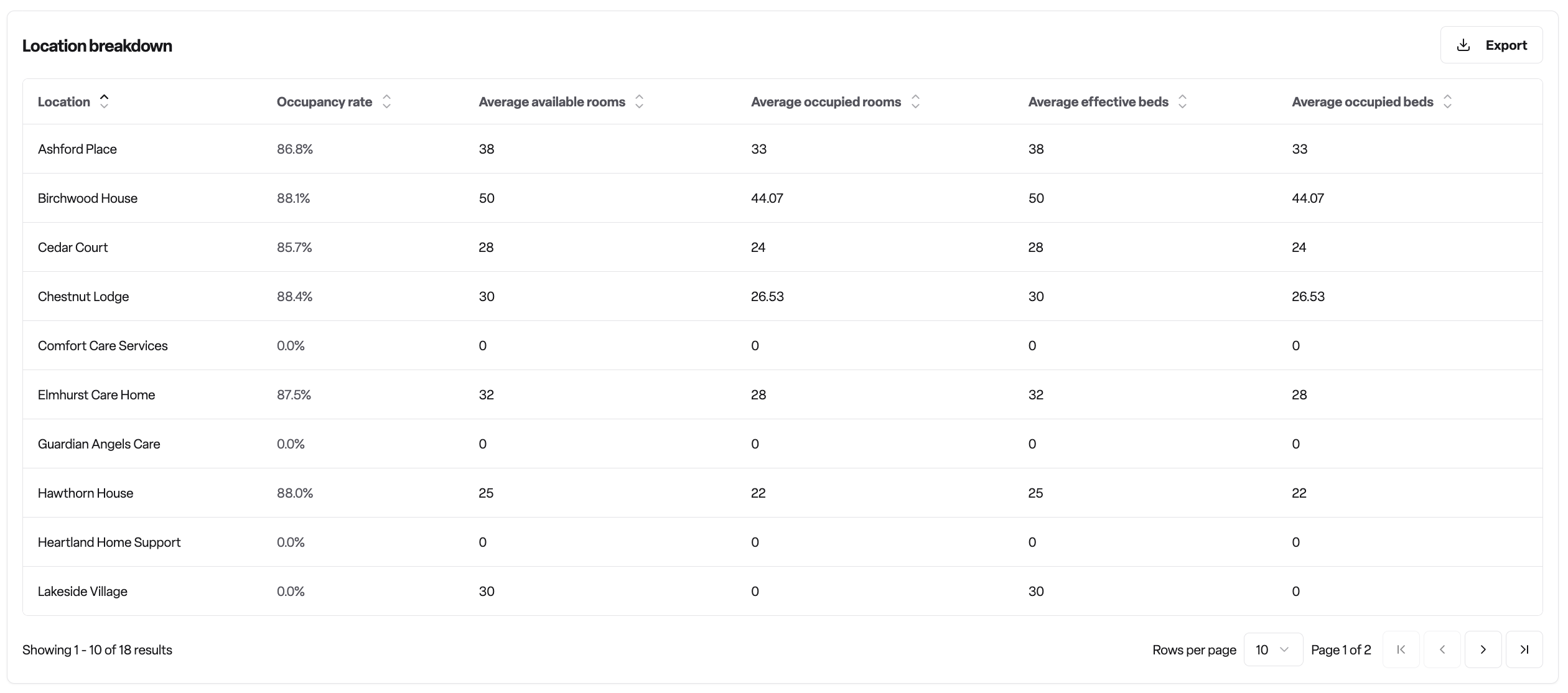Open the Rows per page dropdown
Screen dimensions: 1568x693
pyautogui.click(x=1273, y=649)
